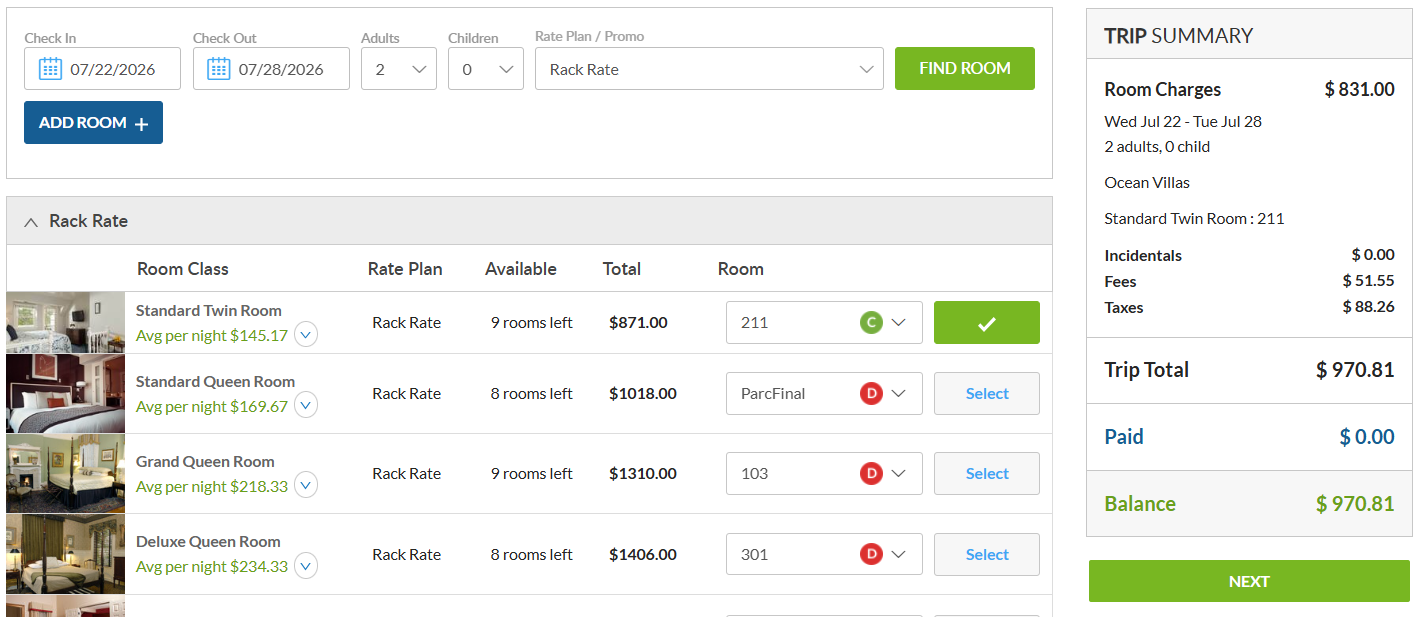Click 'Avg per night $145.17' text
This screenshot has height=617, width=1417.
click(x=212, y=335)
